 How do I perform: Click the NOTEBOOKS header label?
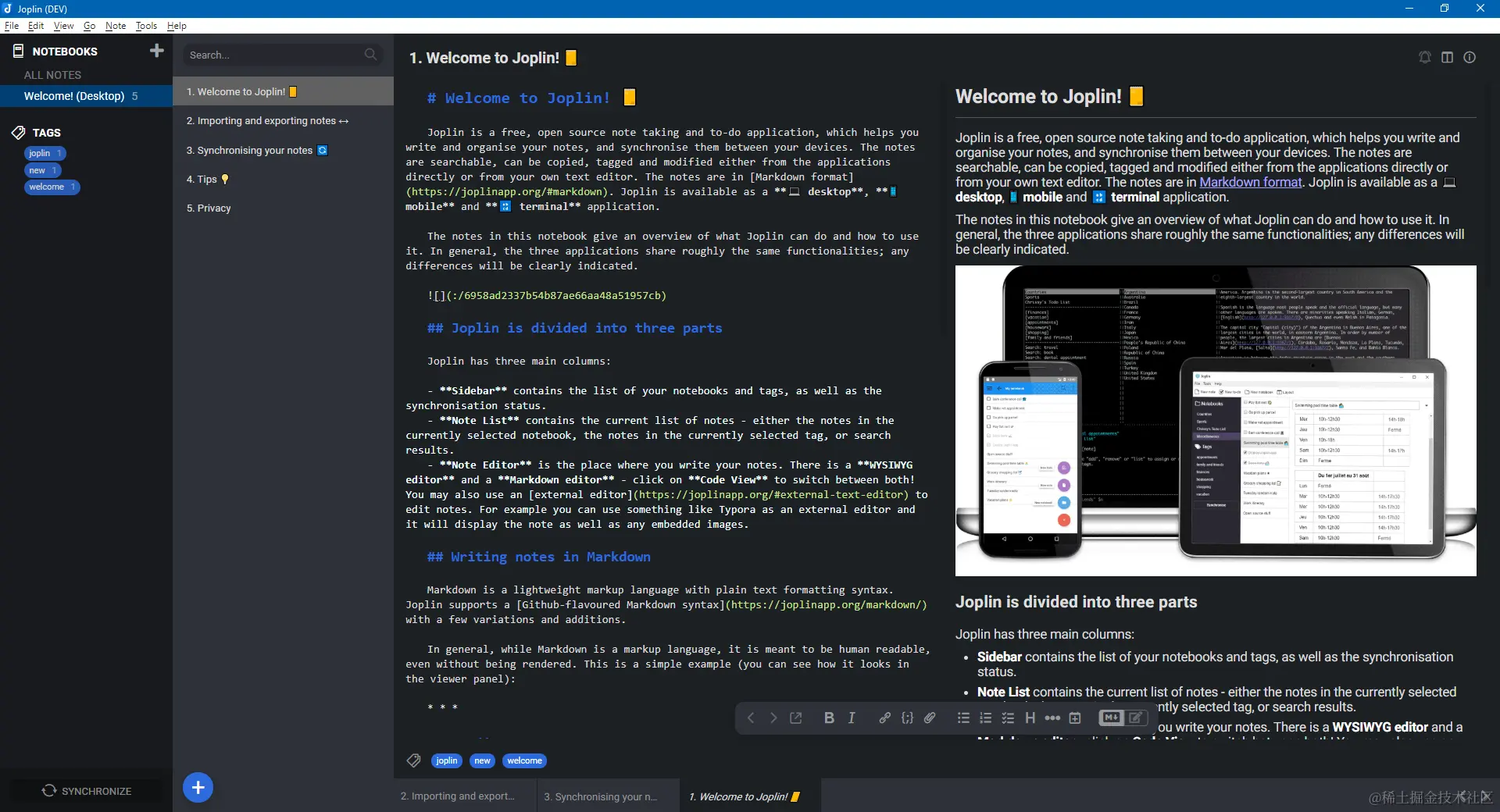(65, 52)
